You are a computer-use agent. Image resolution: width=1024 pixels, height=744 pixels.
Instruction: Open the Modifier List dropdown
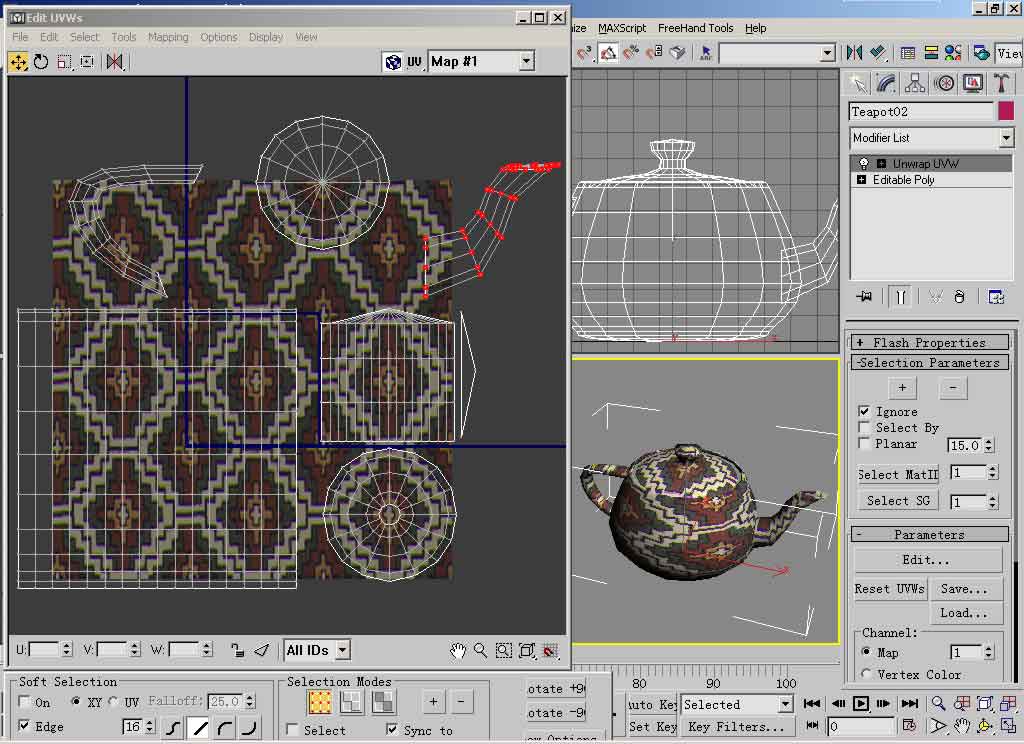[1006, 138]
